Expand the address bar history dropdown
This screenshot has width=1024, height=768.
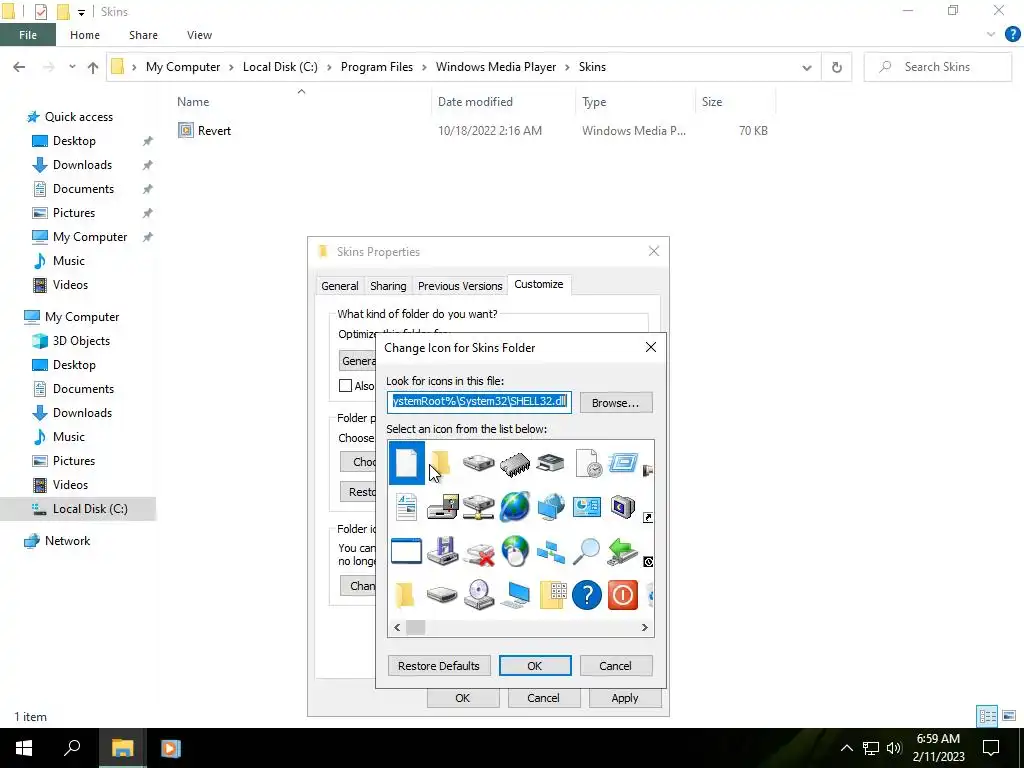[x=807, y=67]
